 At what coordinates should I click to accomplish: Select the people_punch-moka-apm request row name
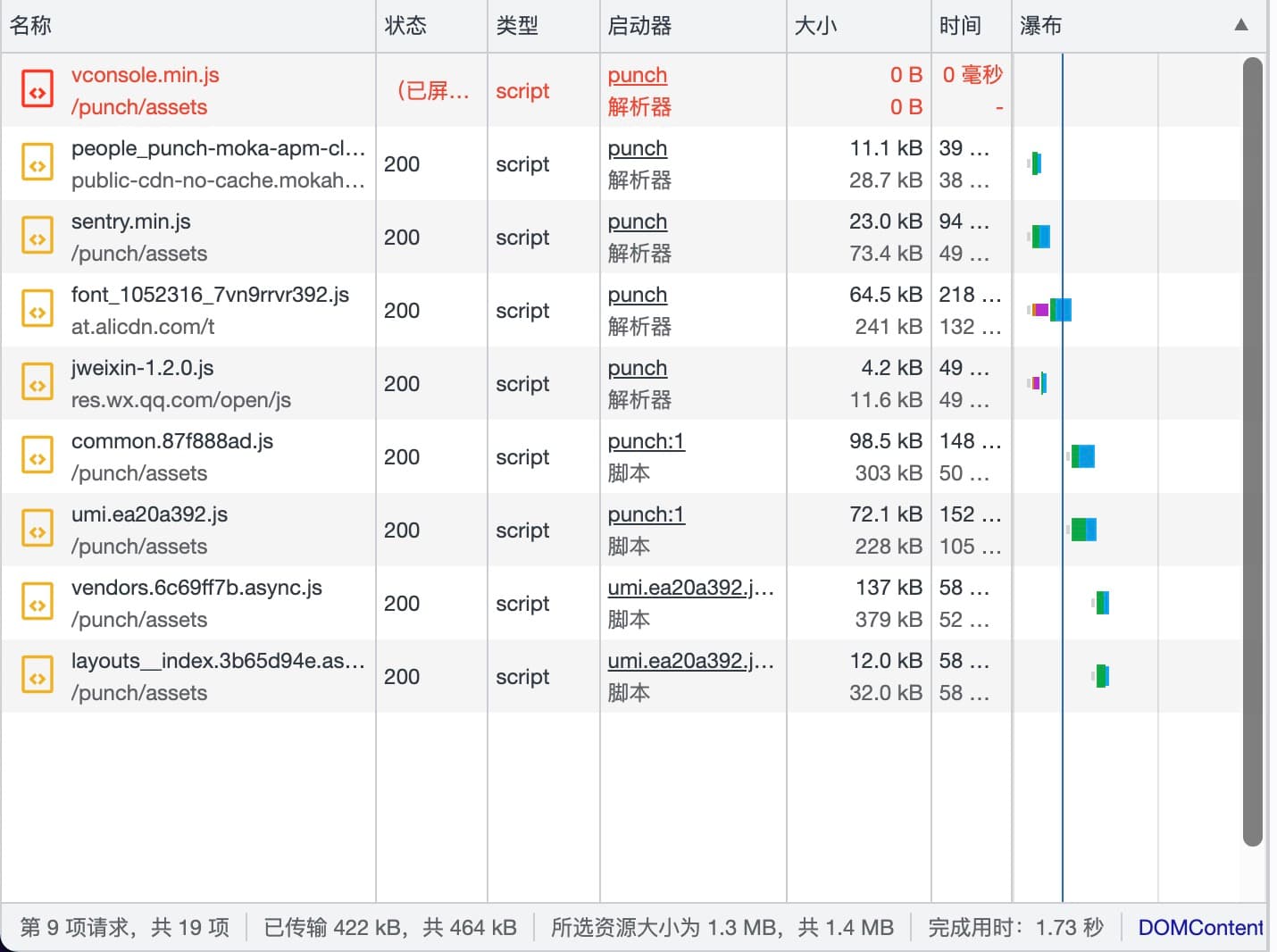[218, 148]
